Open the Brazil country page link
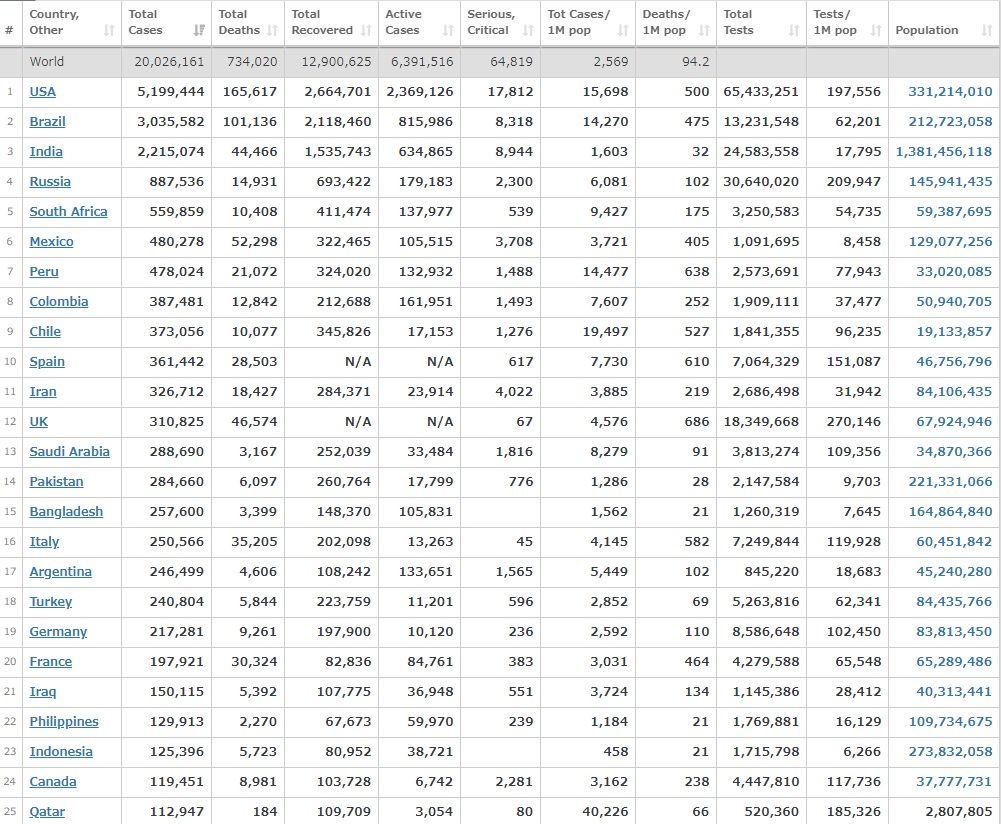Image resolution: width=1001 pixels, height=824 pixels. 47,121
